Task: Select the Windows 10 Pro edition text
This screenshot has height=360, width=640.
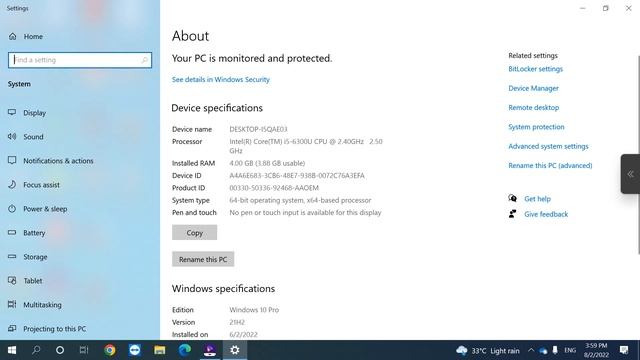Action: [x=254, y=310]
